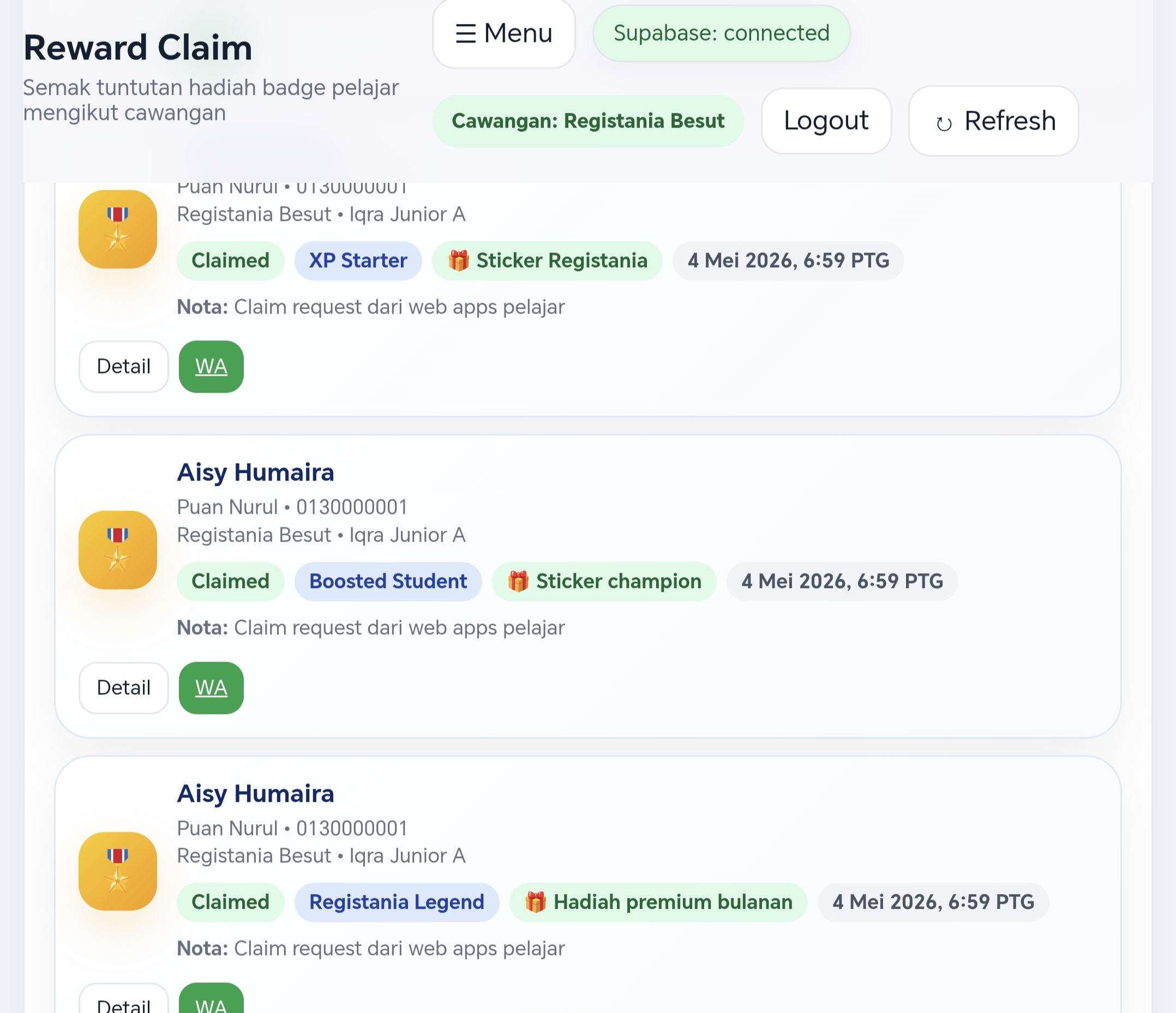
Task: Open Detail for the Boosted Student claim
Action: click(124, 688)
